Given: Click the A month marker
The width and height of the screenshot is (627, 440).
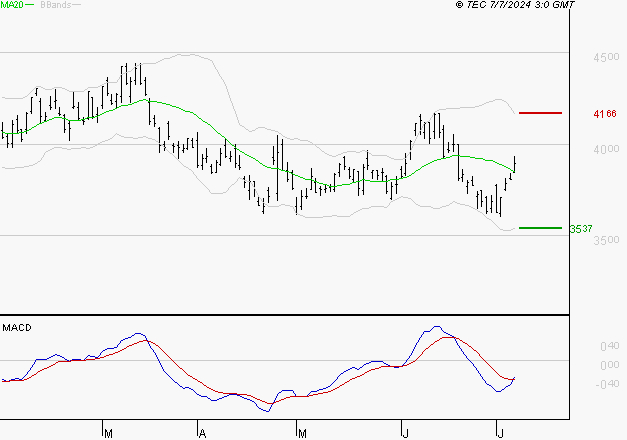Looking at the screenshot, I should tap(202, 434).
